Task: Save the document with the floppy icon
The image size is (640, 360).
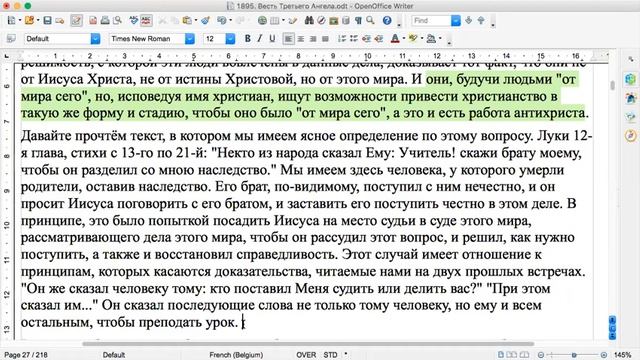Action: [47, 20]
